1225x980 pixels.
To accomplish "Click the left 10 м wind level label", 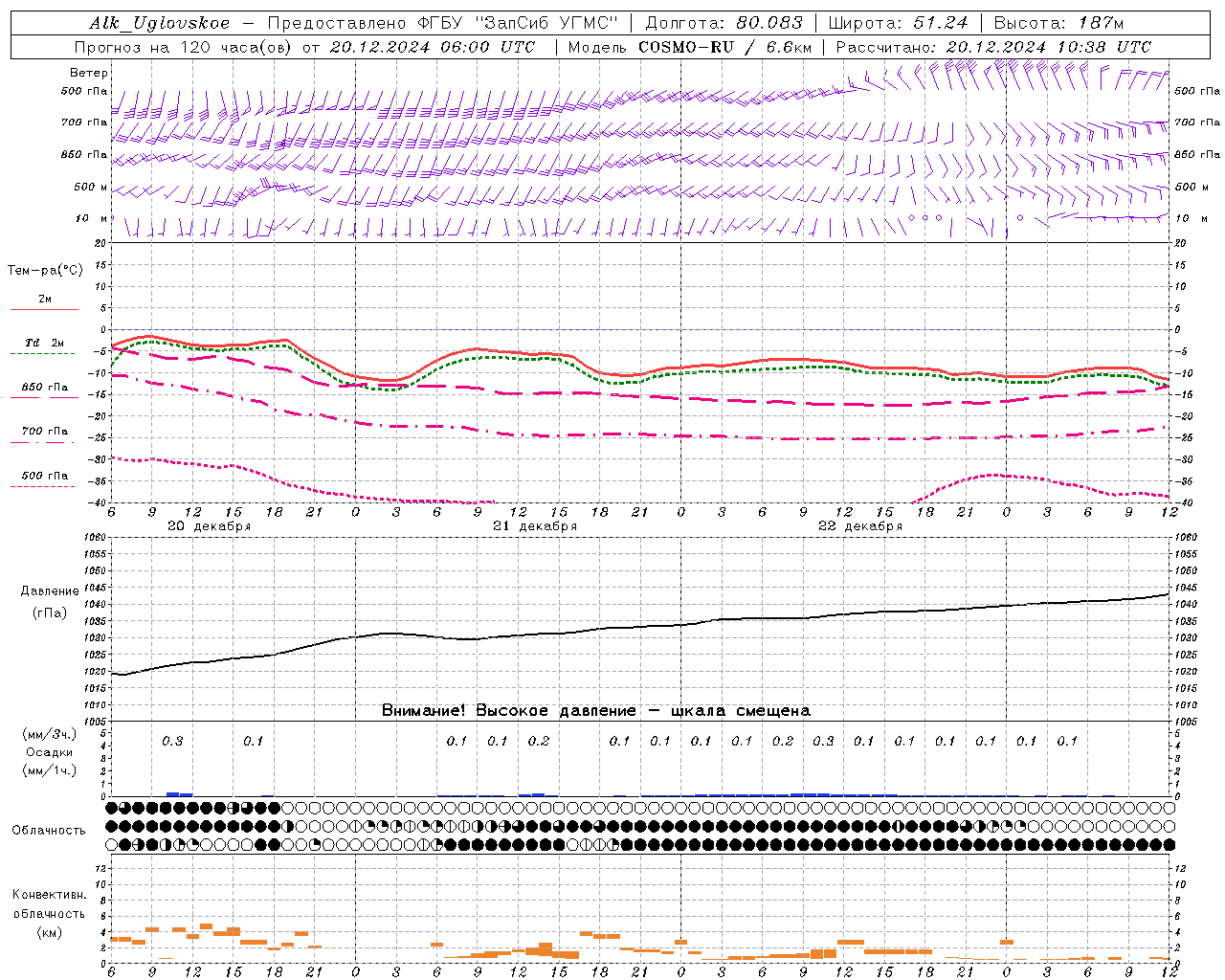I will pyautogui.click(x=93, y=218).
